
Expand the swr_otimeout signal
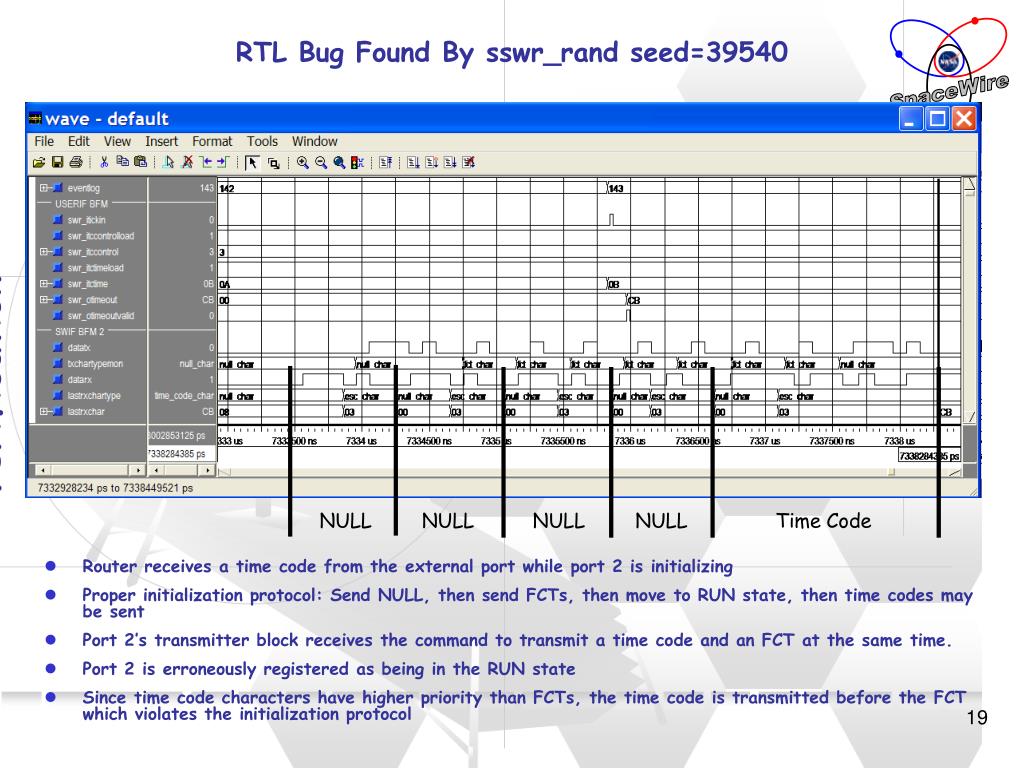coord(44,300)
